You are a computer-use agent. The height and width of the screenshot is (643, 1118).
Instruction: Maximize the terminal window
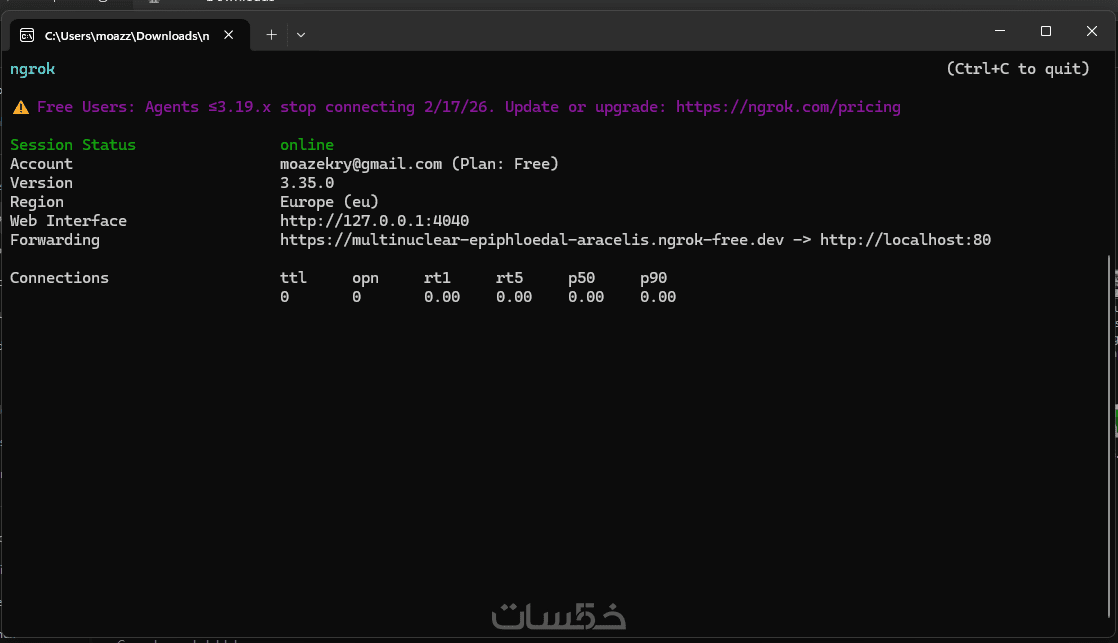pos(1045,31)
